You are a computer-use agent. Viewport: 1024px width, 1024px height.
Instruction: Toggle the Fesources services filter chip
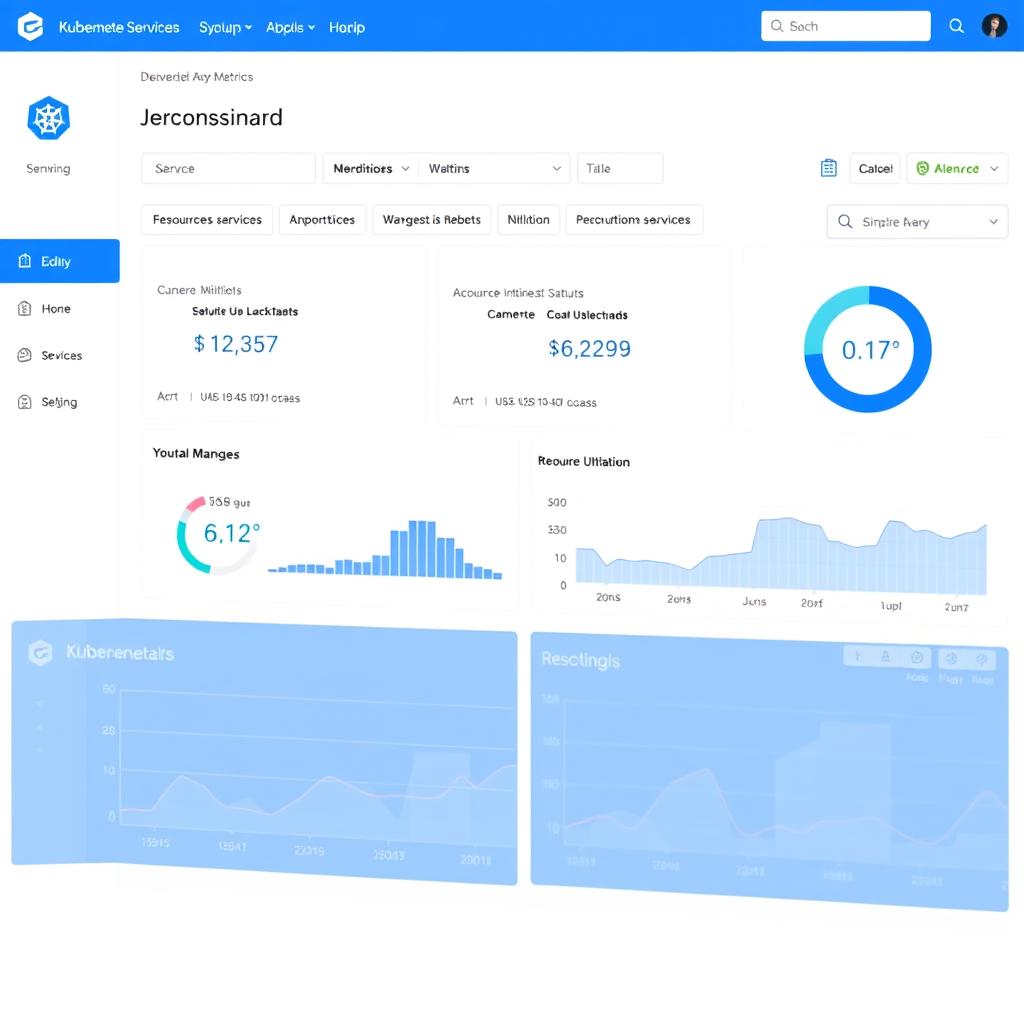(206, 219)
